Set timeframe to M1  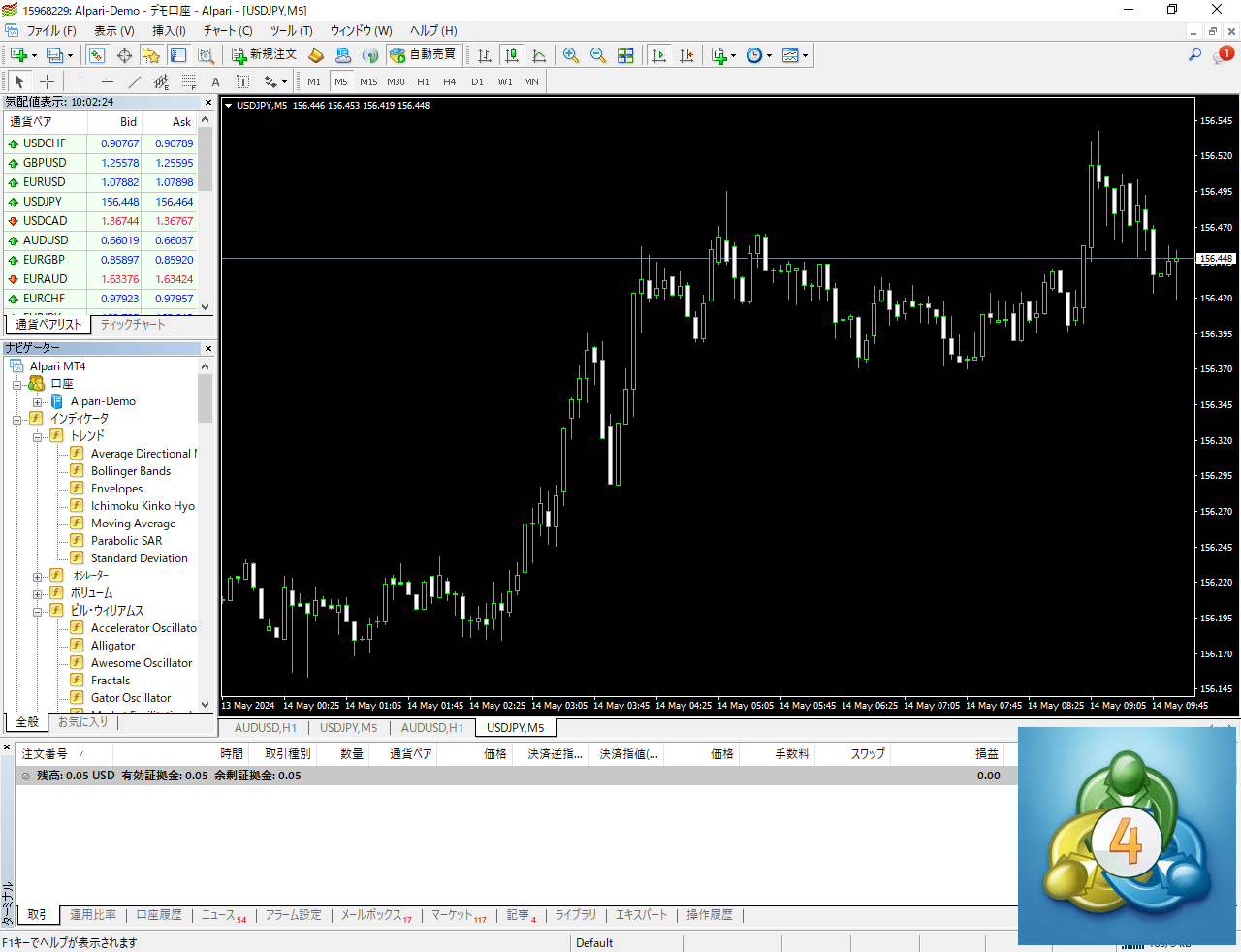coord(314,82)
